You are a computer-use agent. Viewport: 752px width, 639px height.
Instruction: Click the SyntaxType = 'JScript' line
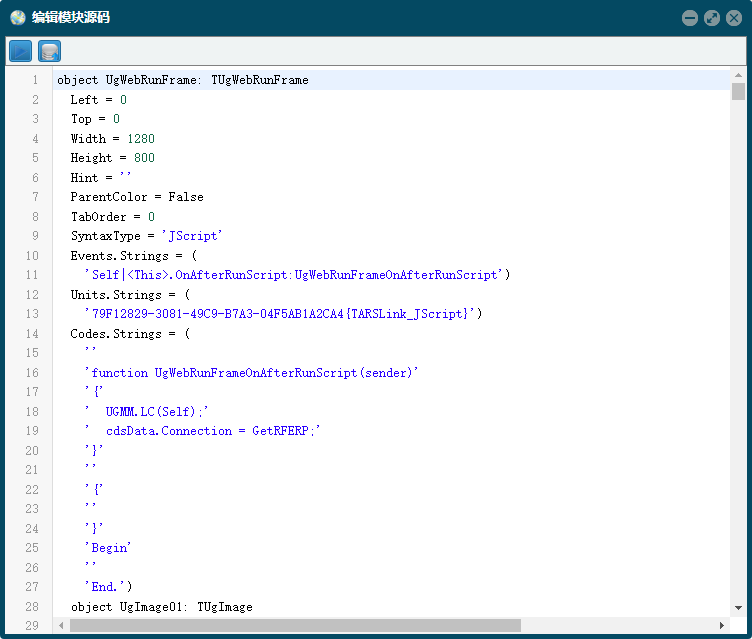(146, 236)
